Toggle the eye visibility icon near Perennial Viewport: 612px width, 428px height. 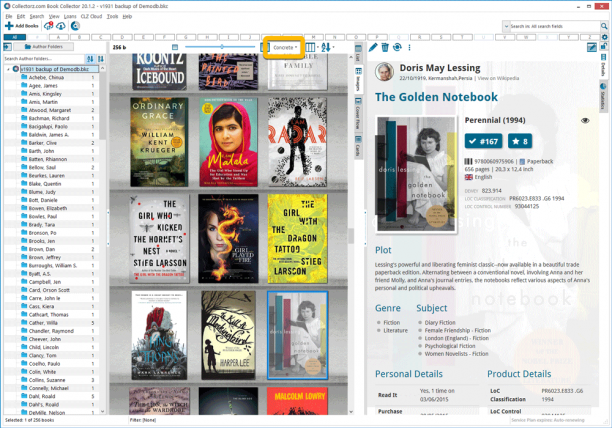(x=585, y=121)
